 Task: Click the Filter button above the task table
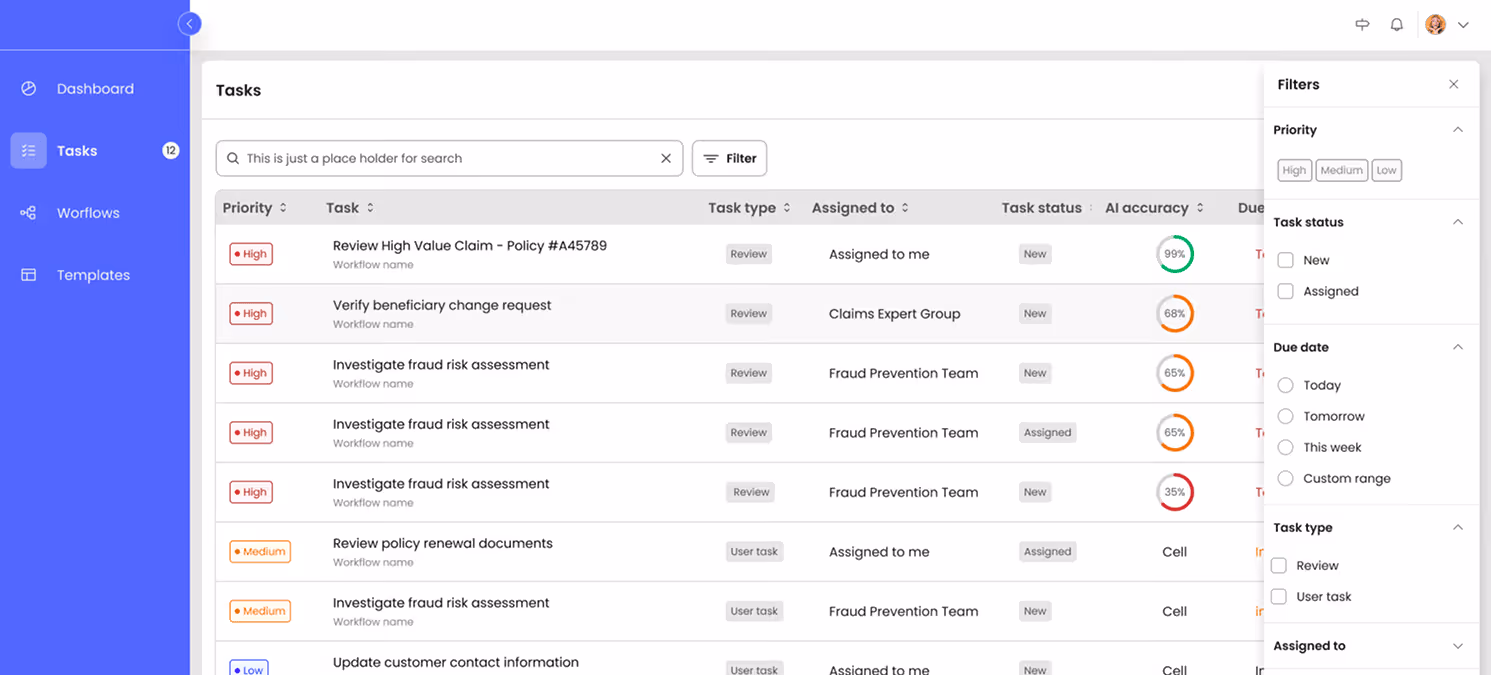pos(729,158)
